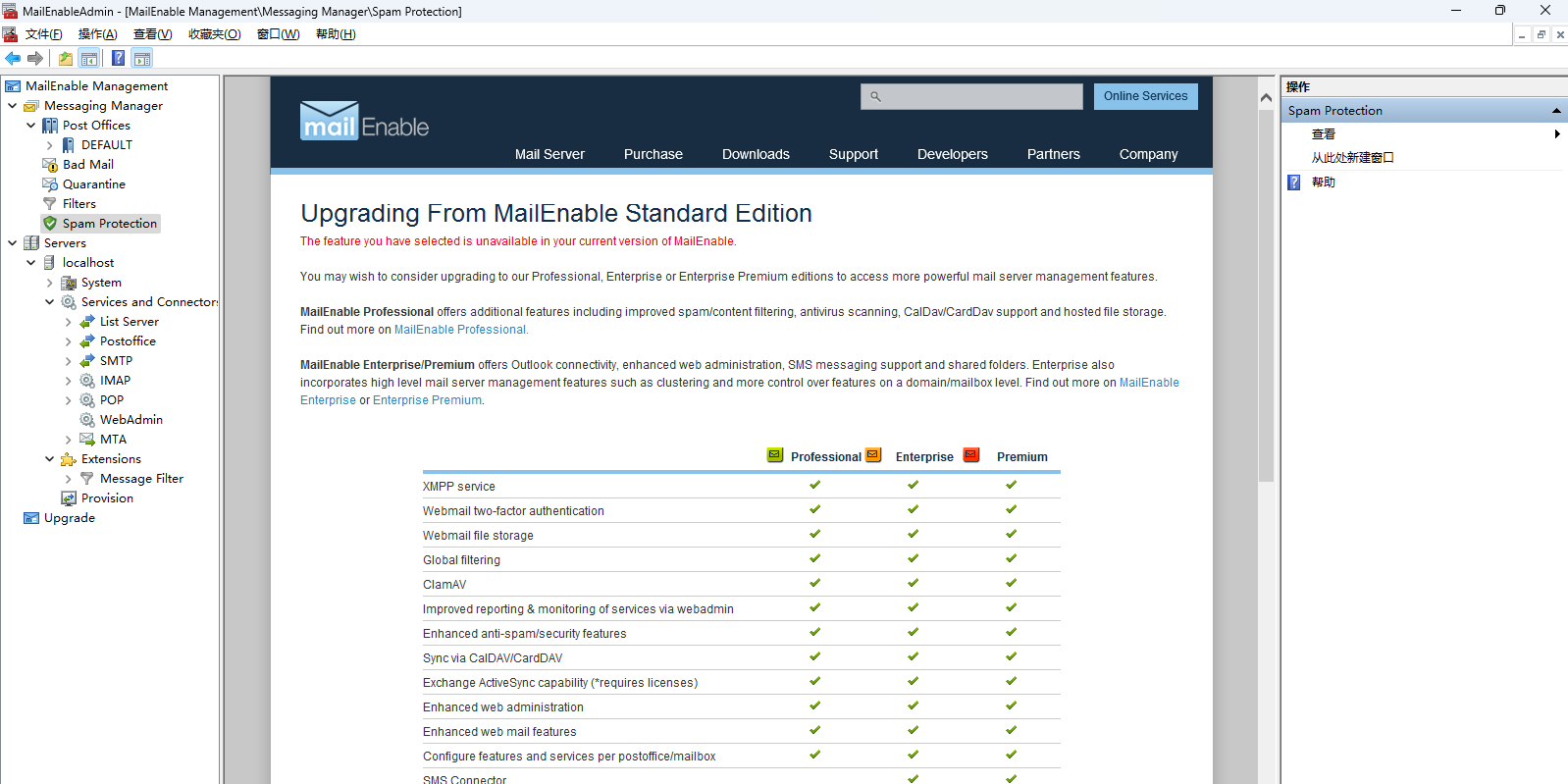Open the Purchase navigation link
The width and height of the screenshot is (1568, 784).
click(653, 154)
